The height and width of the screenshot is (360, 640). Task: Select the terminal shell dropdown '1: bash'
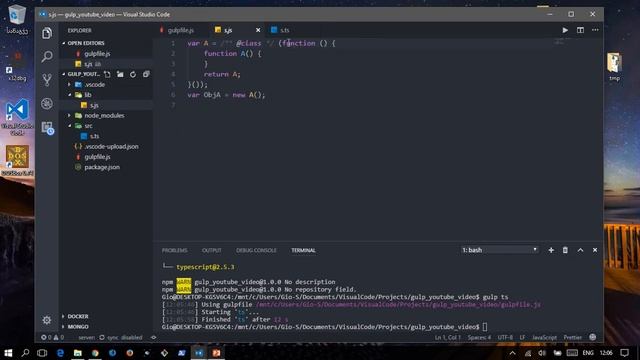point(500,250)
